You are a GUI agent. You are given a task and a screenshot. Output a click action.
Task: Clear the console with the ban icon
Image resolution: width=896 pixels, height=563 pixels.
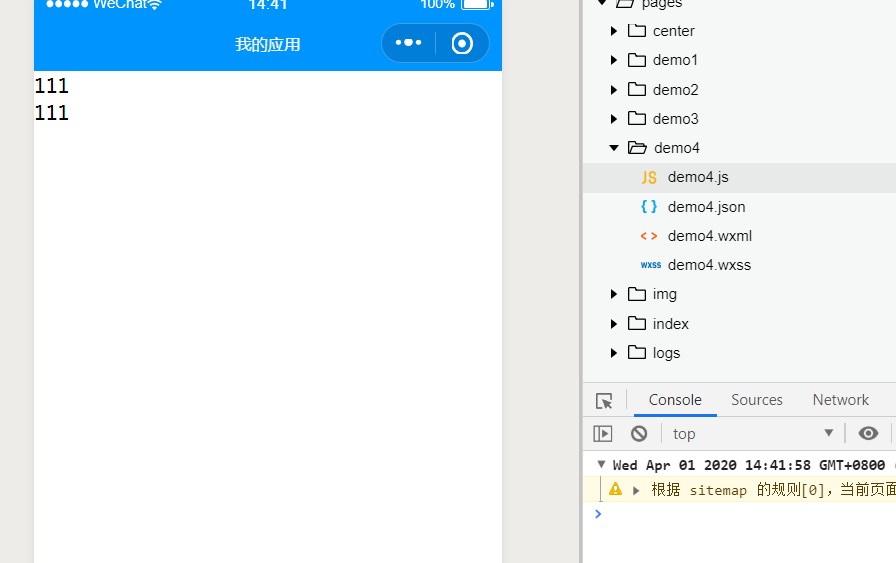[639, 434]
